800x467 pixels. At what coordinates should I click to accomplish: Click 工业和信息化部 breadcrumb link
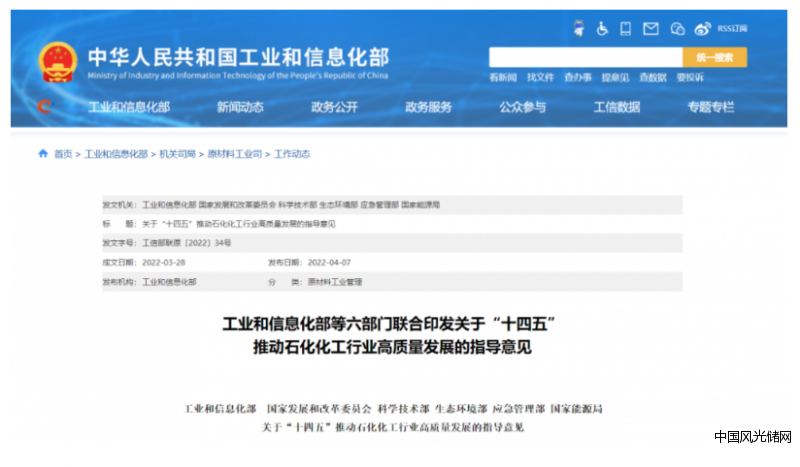[x=116, y=154]
